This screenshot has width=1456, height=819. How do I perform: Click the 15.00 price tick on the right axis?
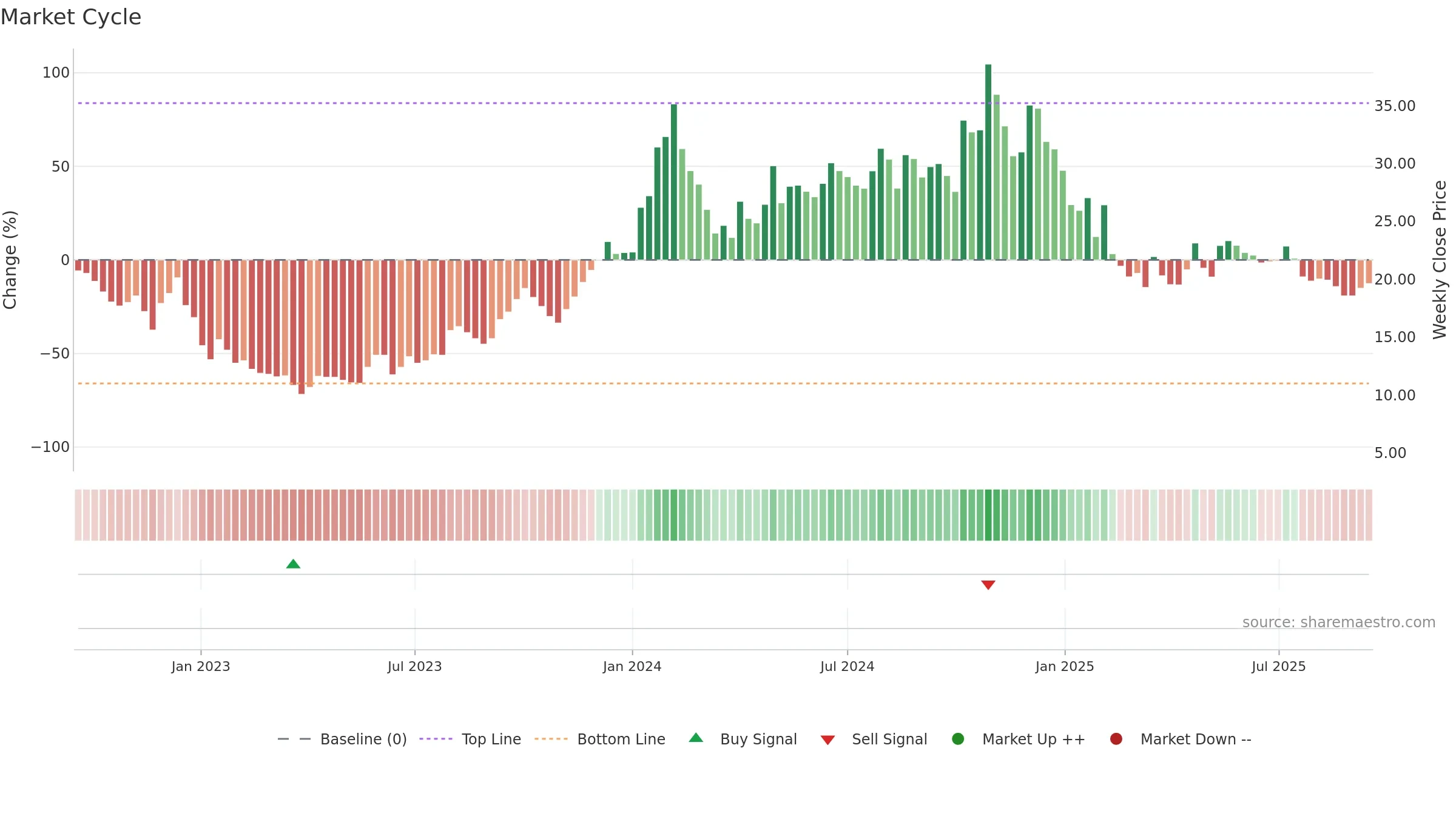pyautogui.click(x=1395, y=337)
